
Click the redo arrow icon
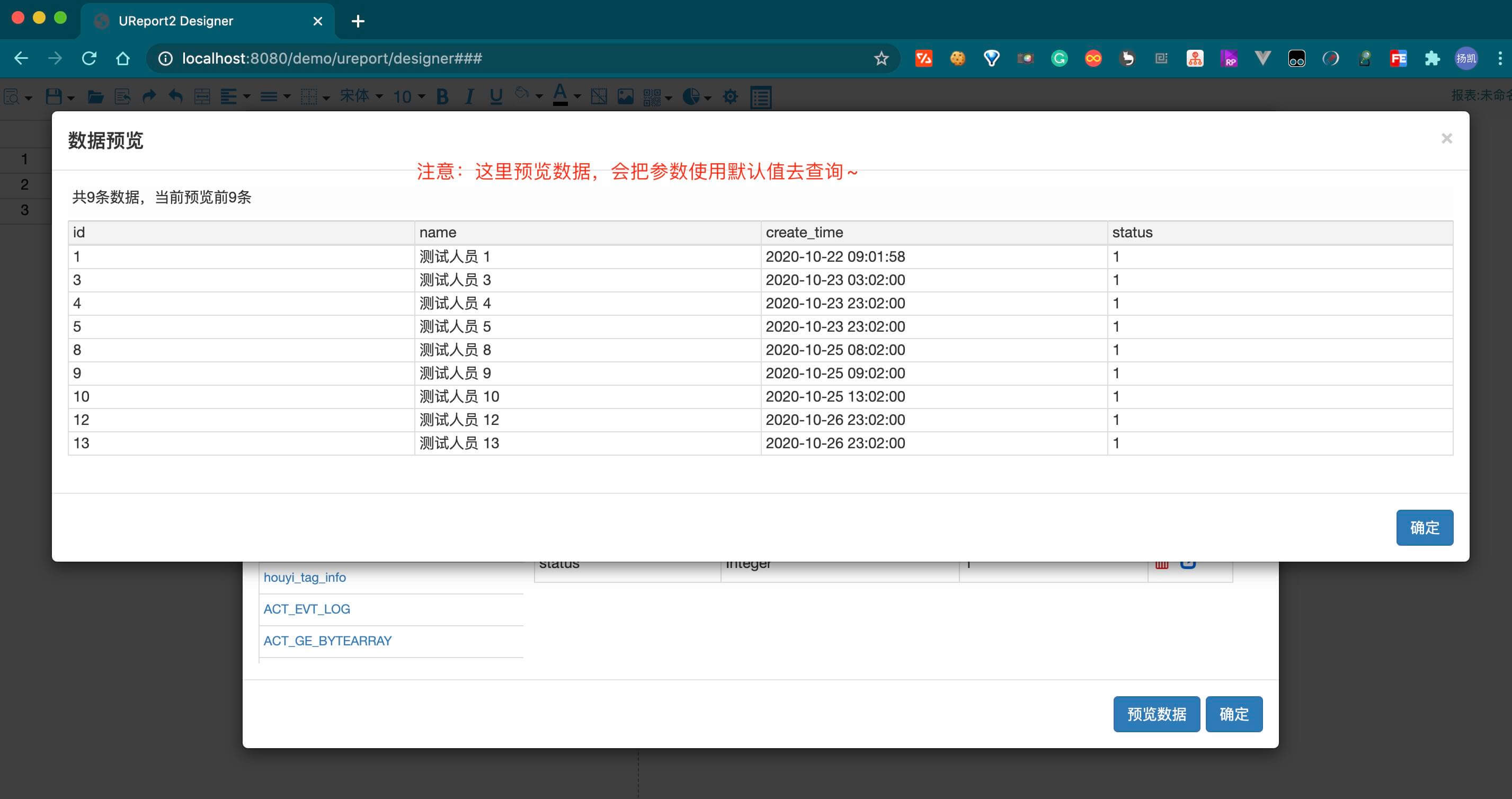coord(149,96)
